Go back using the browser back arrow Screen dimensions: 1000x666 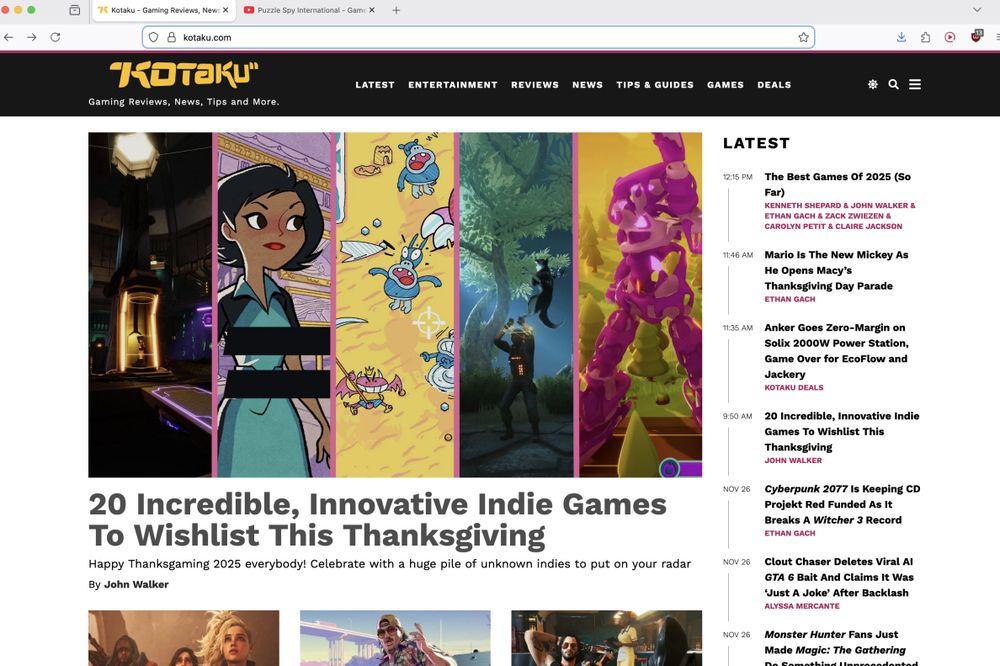tap(8, 36)
